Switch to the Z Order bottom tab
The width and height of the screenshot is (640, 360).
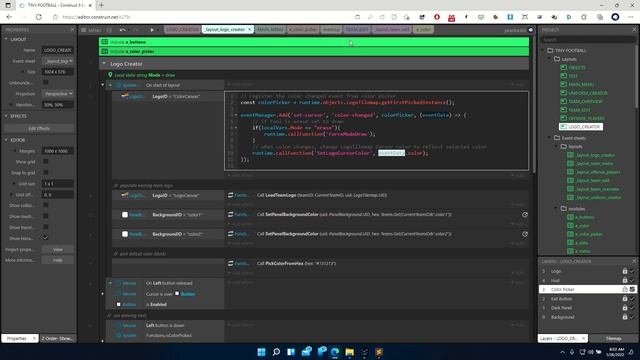point(58,338)
